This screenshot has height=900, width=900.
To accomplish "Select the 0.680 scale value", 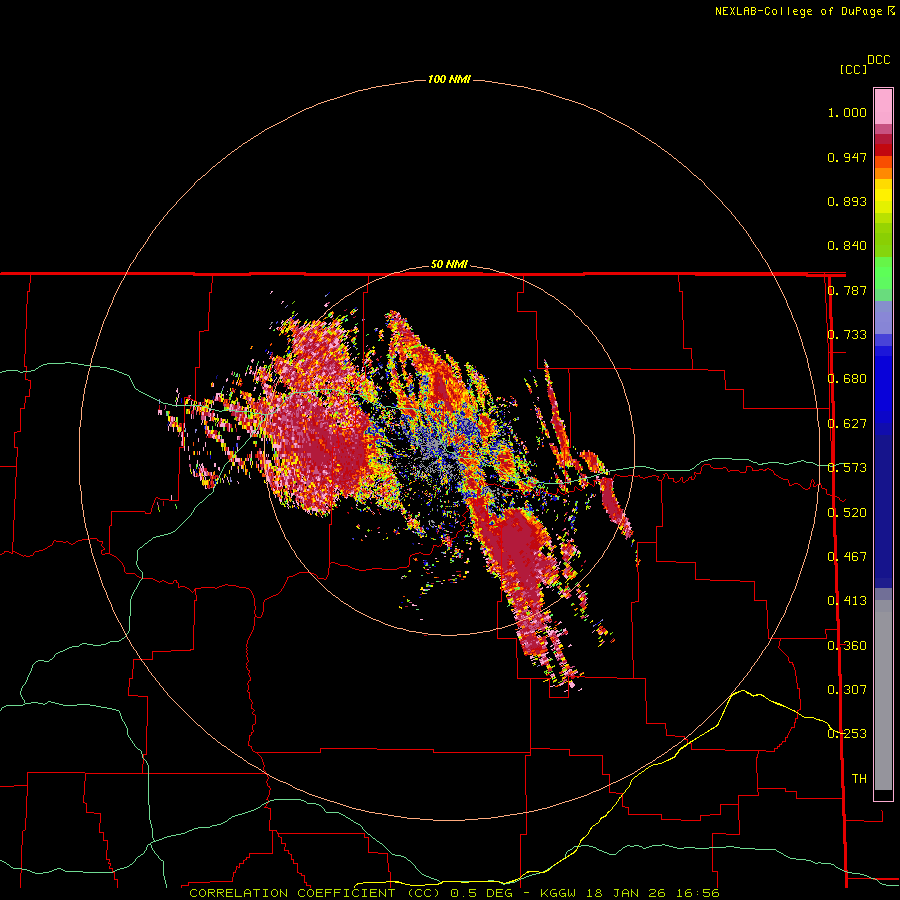I will click(x=847, y=379).
